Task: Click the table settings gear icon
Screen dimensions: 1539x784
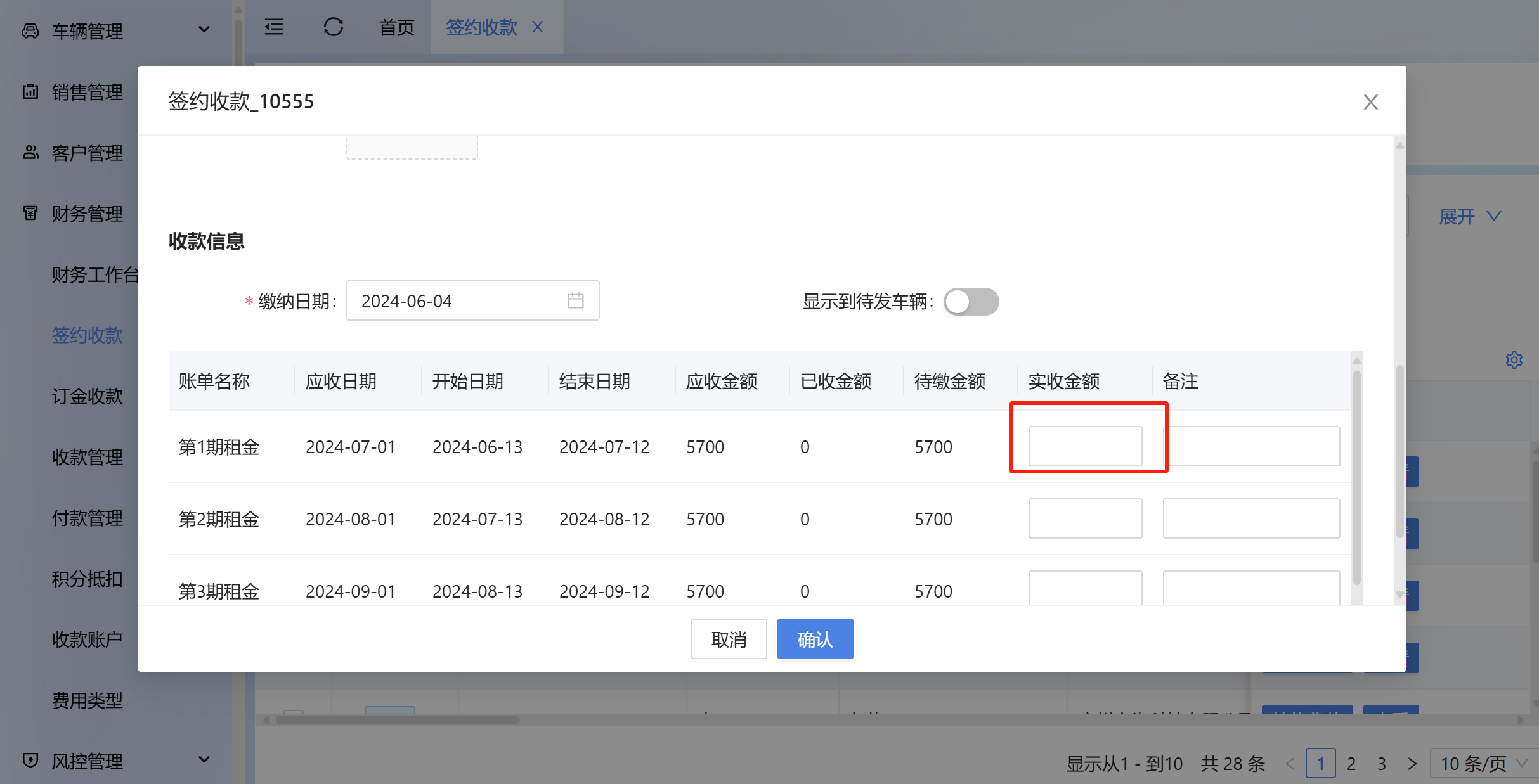Action: 1514,360
